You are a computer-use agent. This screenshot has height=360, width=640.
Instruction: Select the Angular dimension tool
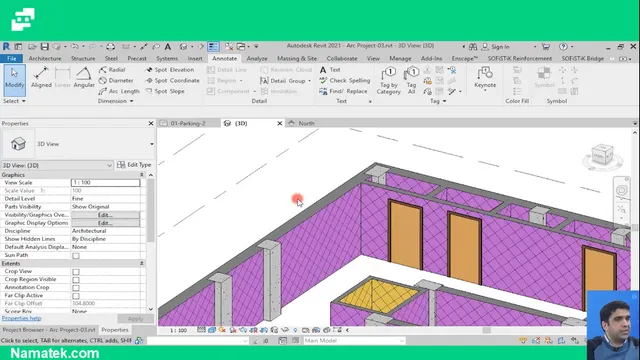click(84, 78)
